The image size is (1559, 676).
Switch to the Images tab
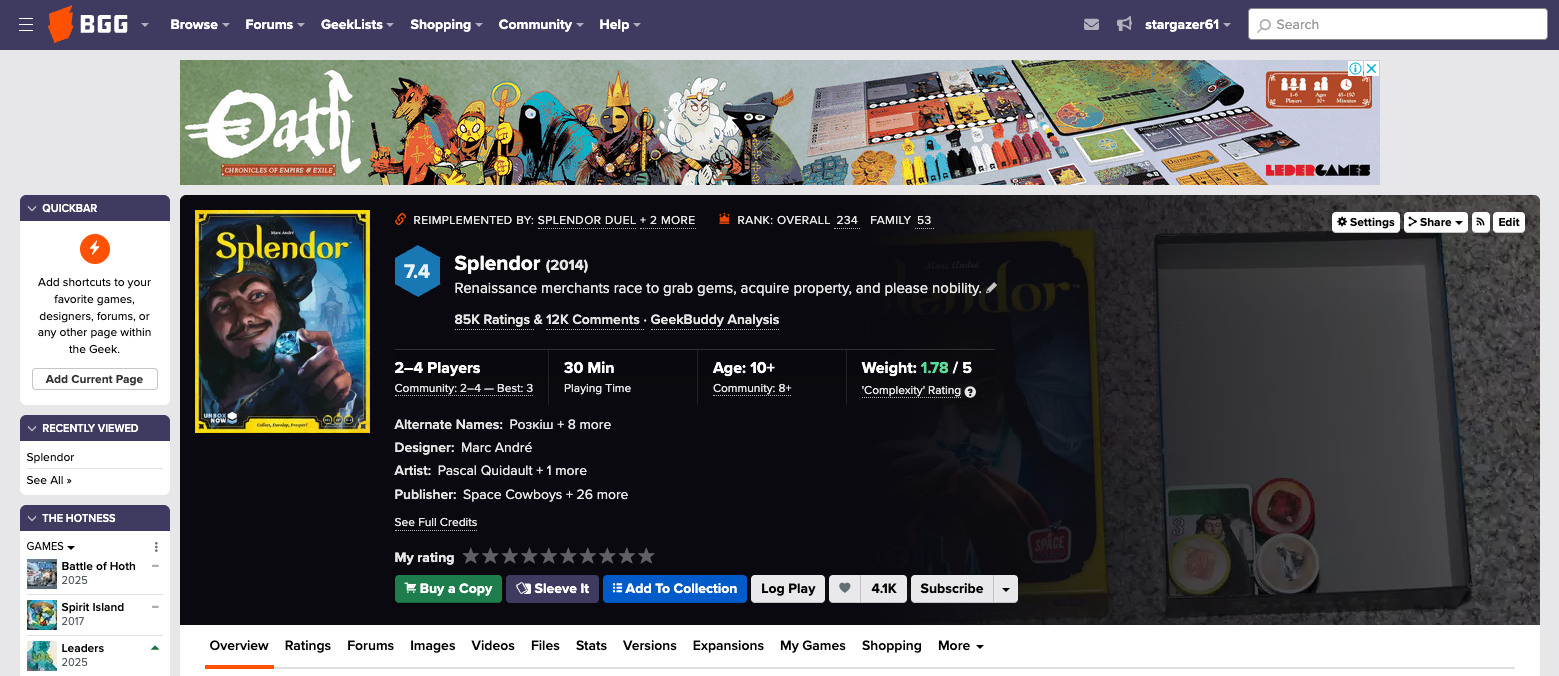(x=433, y=646)
